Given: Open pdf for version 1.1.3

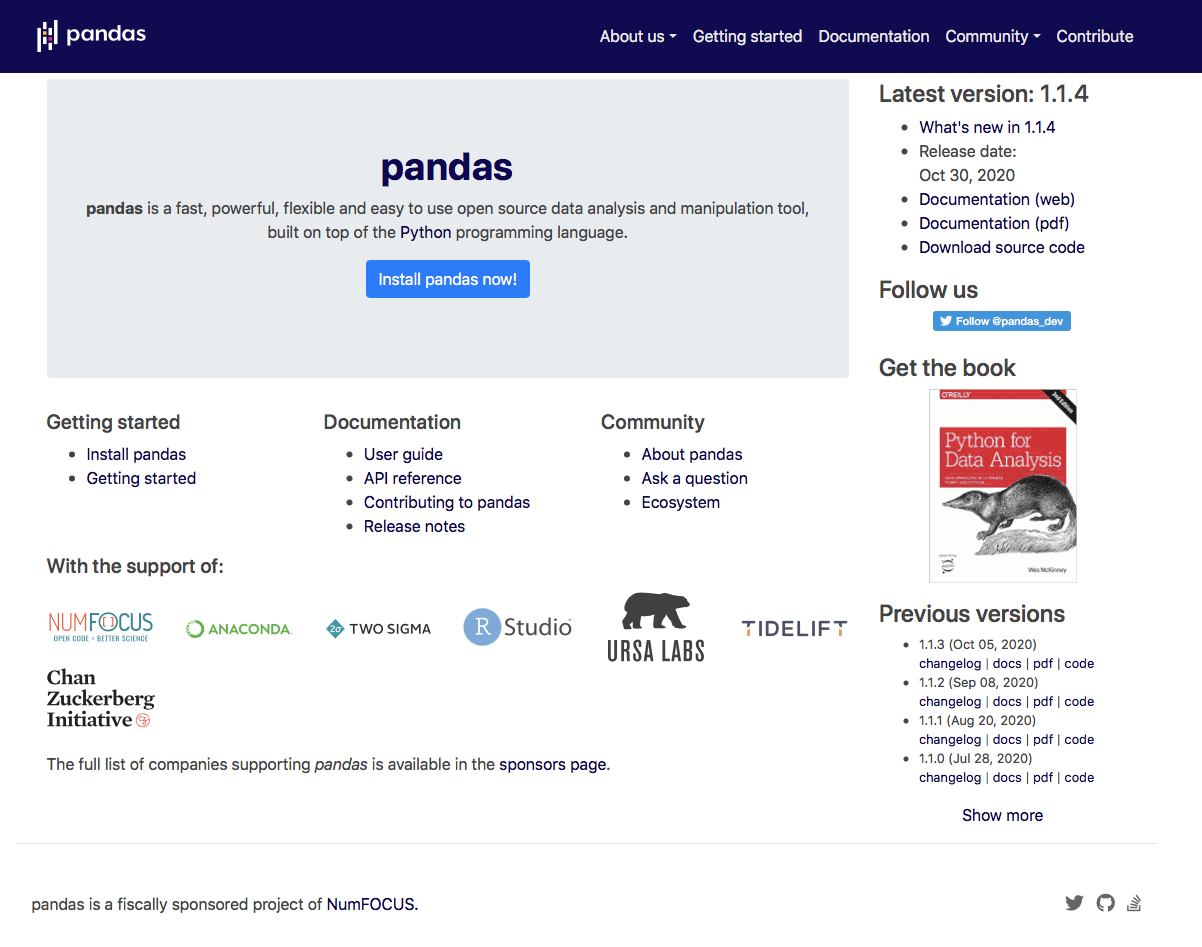Looking at the screenshot, I should tap(1043, 663).
